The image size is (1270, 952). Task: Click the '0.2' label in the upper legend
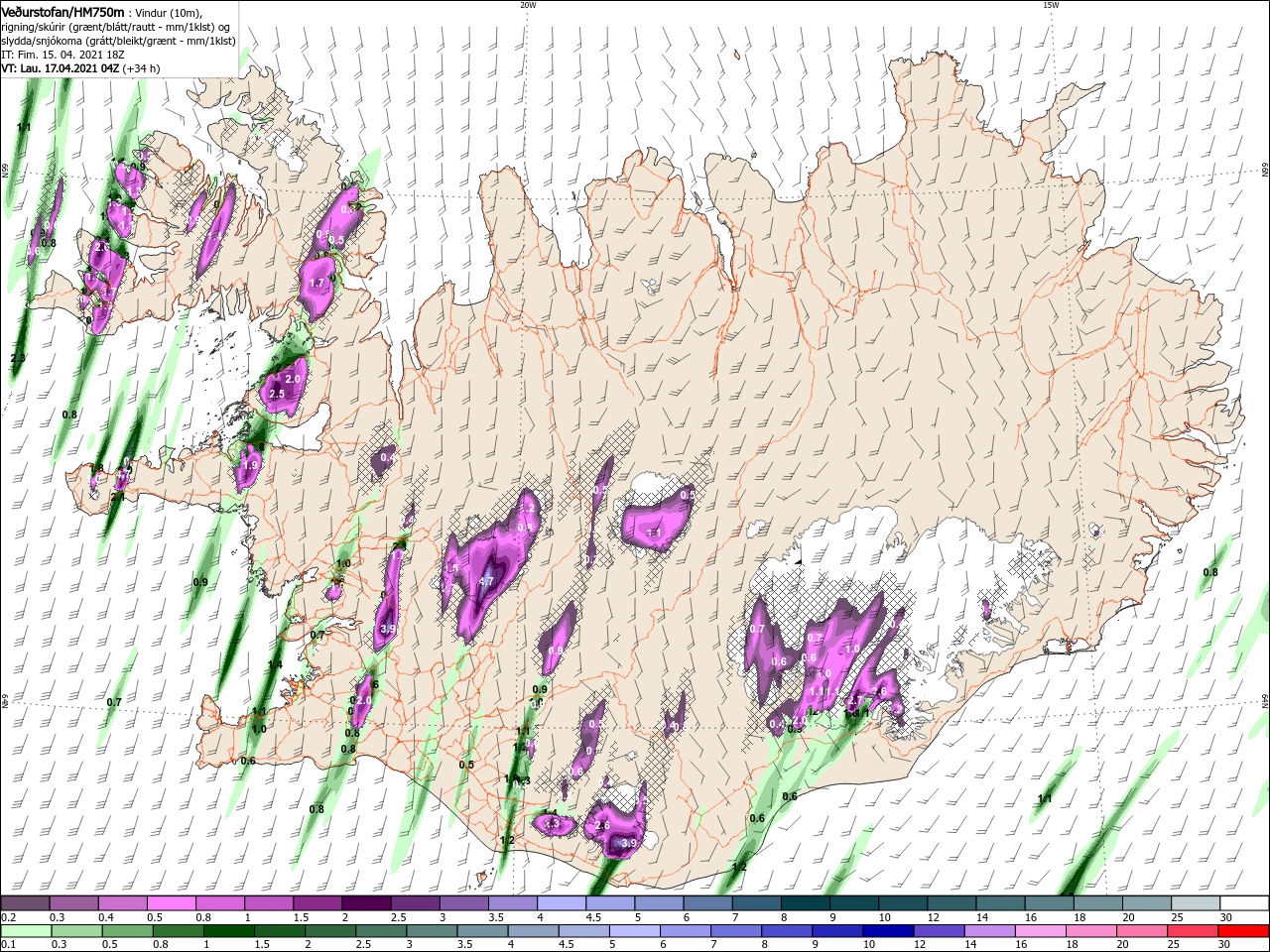click(x=8, y=917)
